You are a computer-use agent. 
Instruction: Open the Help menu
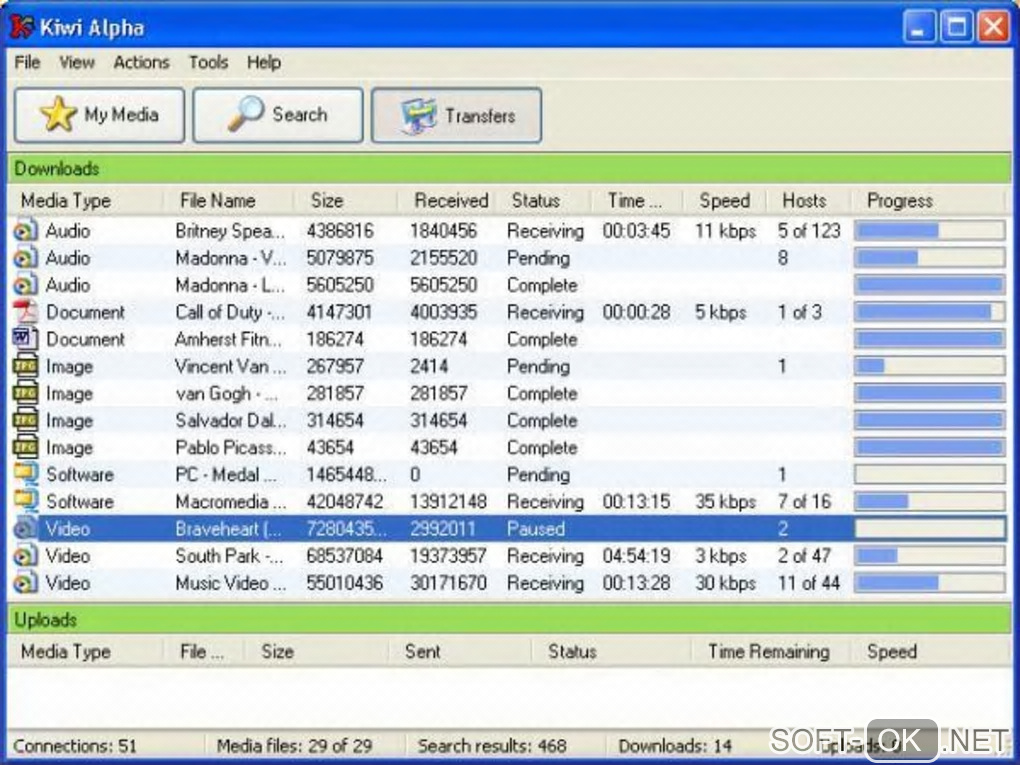[x=263, y=62]
